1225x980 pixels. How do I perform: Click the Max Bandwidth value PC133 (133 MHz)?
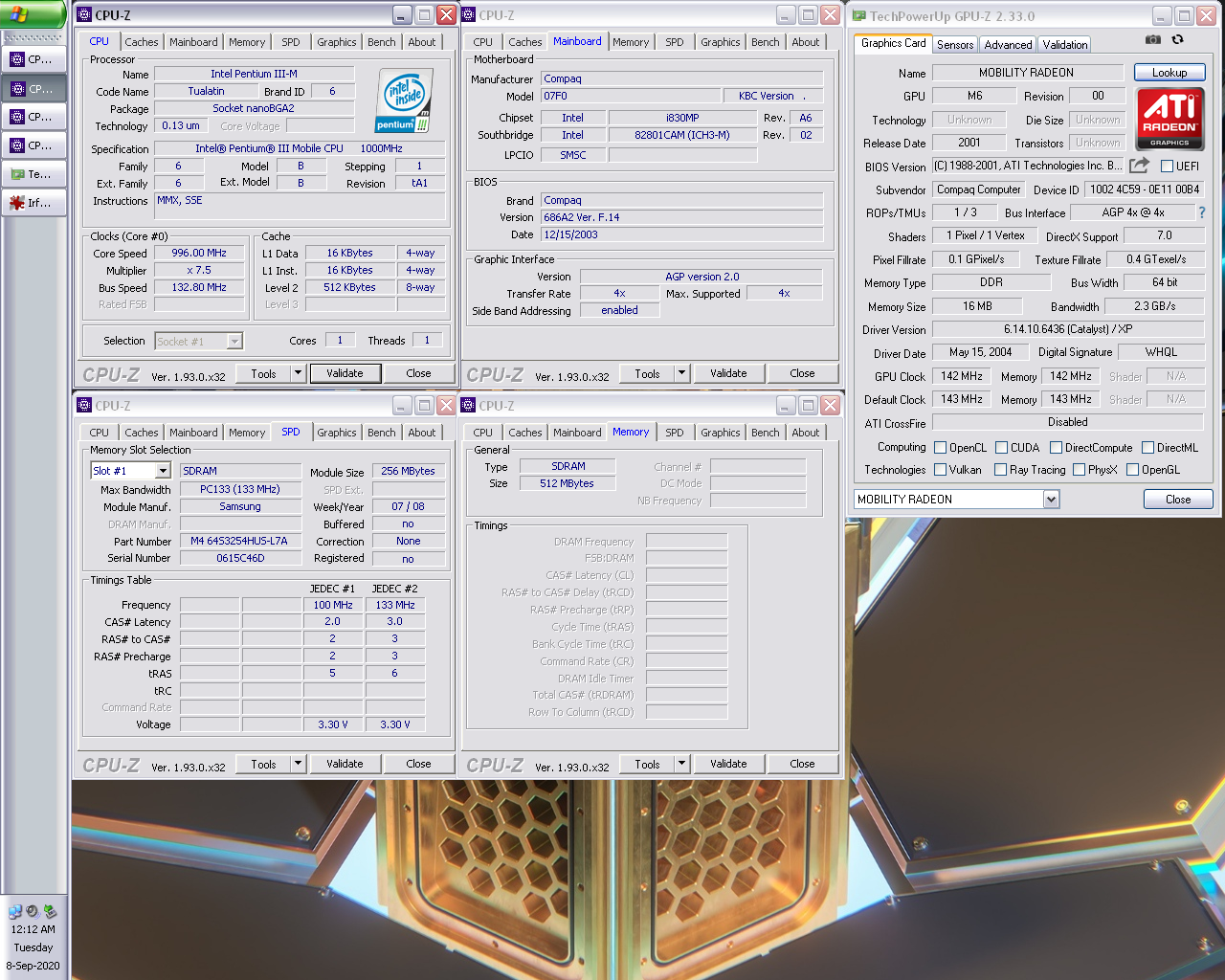click(239, 489)
